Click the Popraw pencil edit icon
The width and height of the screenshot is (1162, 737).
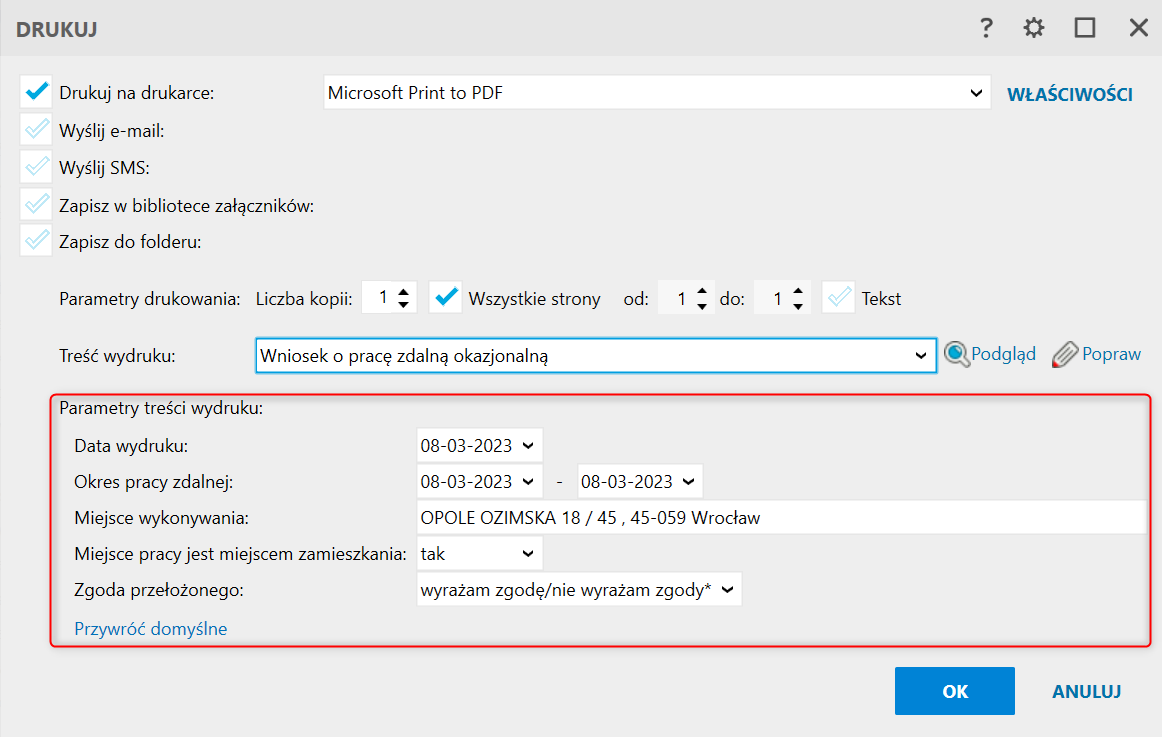[x=1066, y=355]
